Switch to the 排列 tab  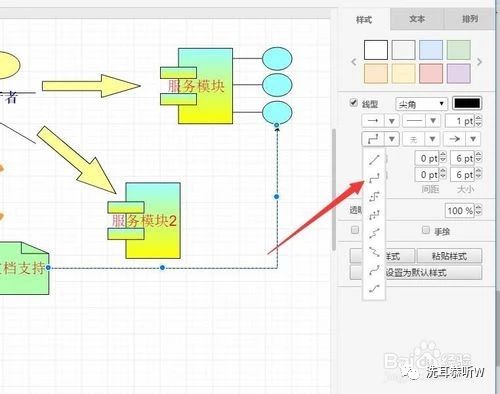pyautogui.click(x=470, y=19)
